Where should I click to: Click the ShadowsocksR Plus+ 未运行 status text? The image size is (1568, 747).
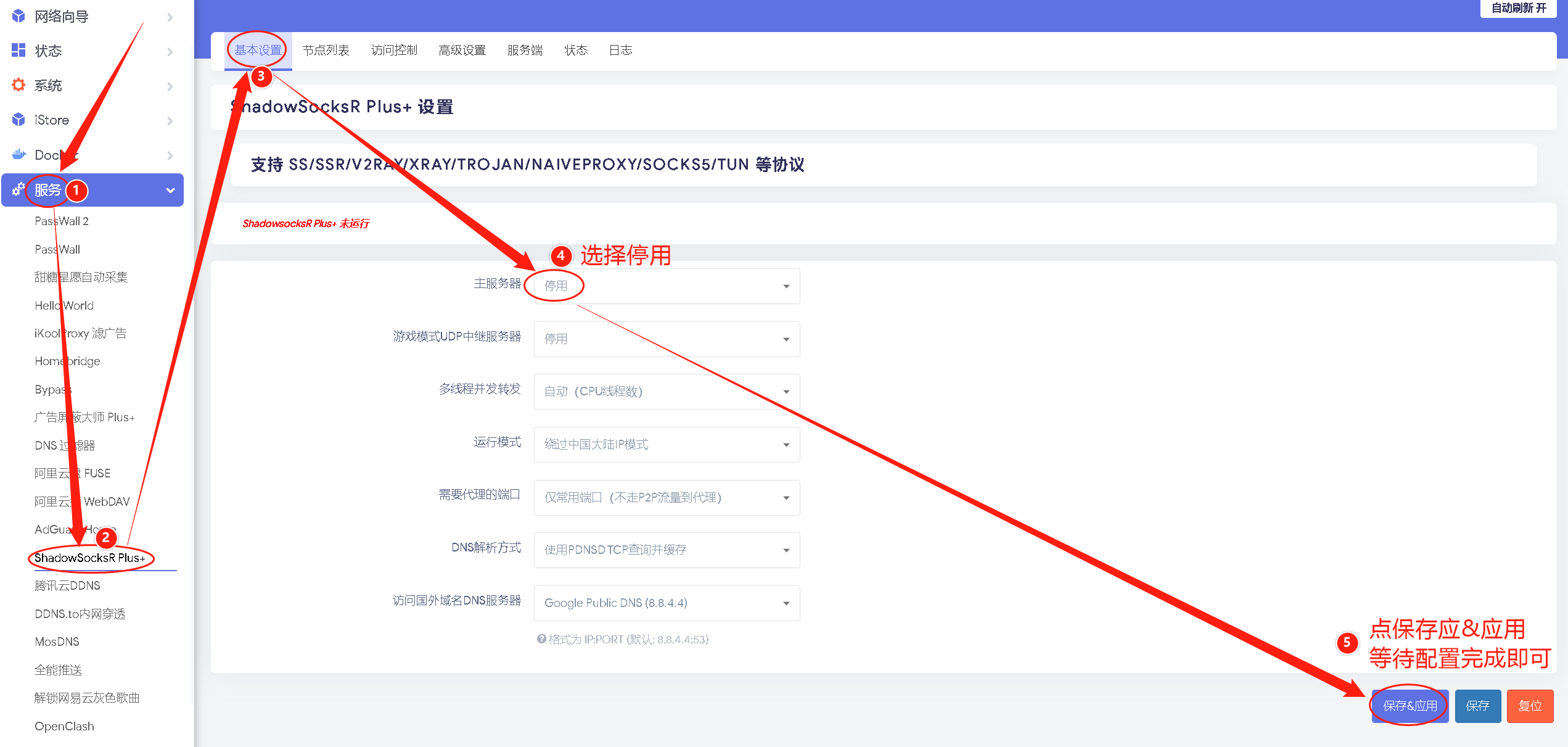[x=306, y=224]
